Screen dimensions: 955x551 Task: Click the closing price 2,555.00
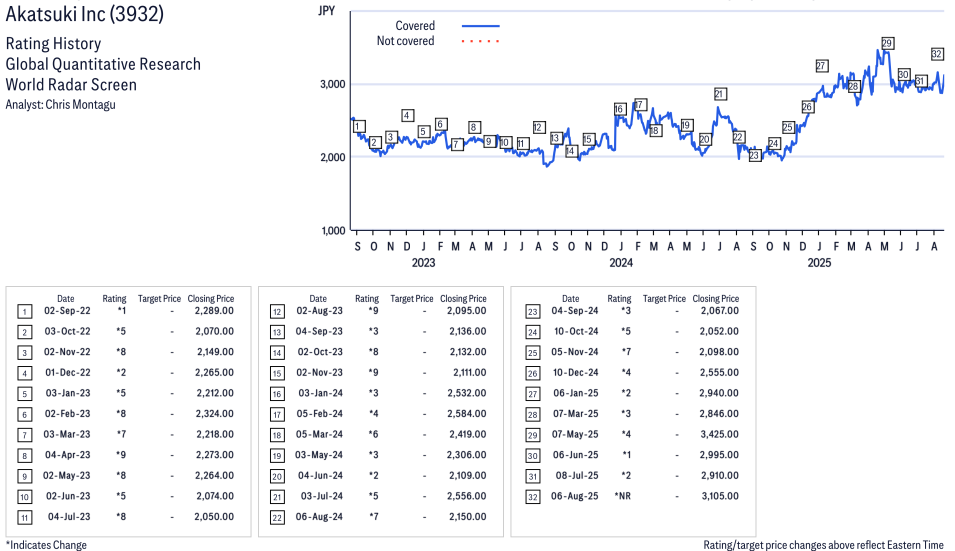719,372
